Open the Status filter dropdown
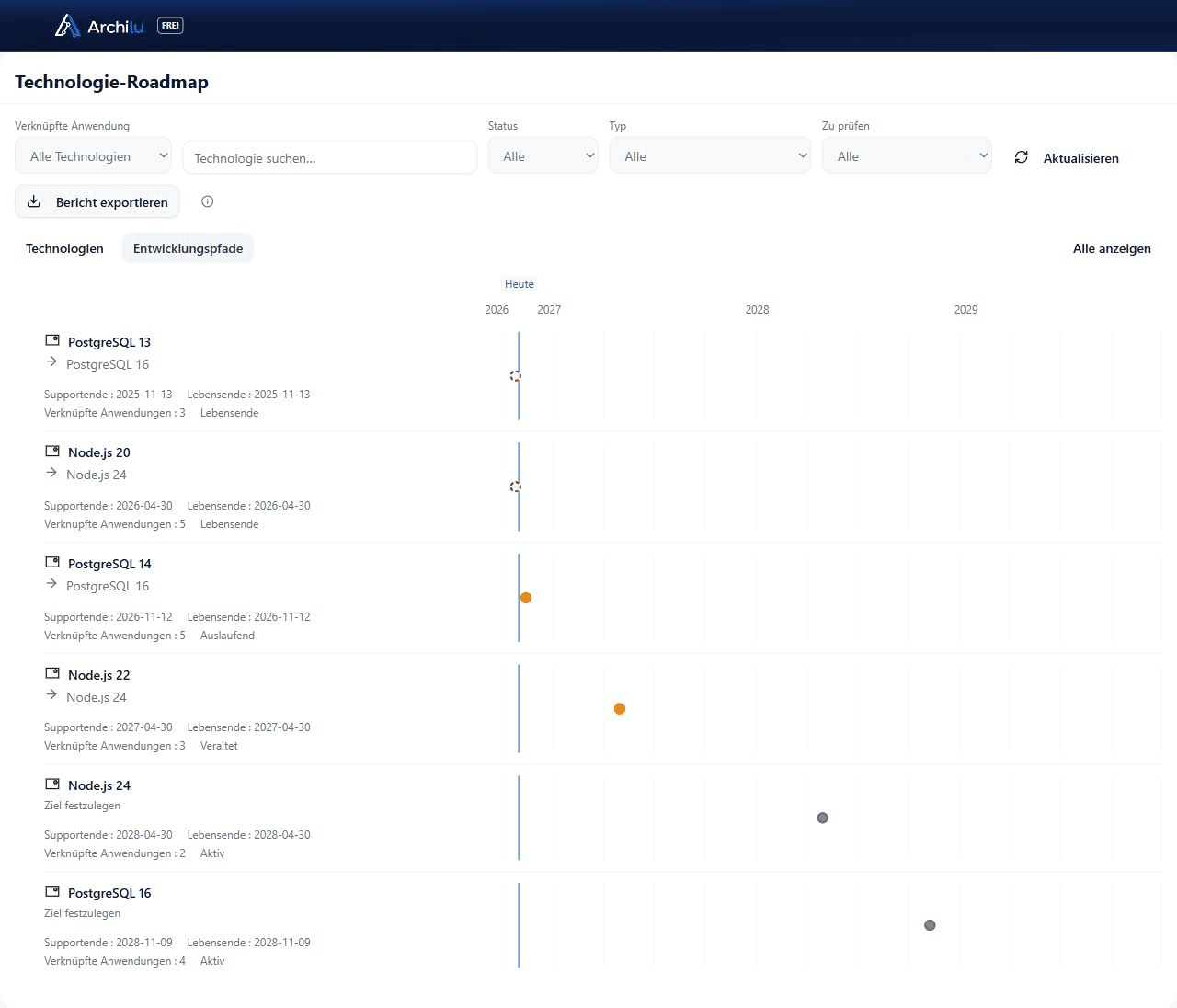Viewport: 1177px width, 1008px height. tap(543, 155)
